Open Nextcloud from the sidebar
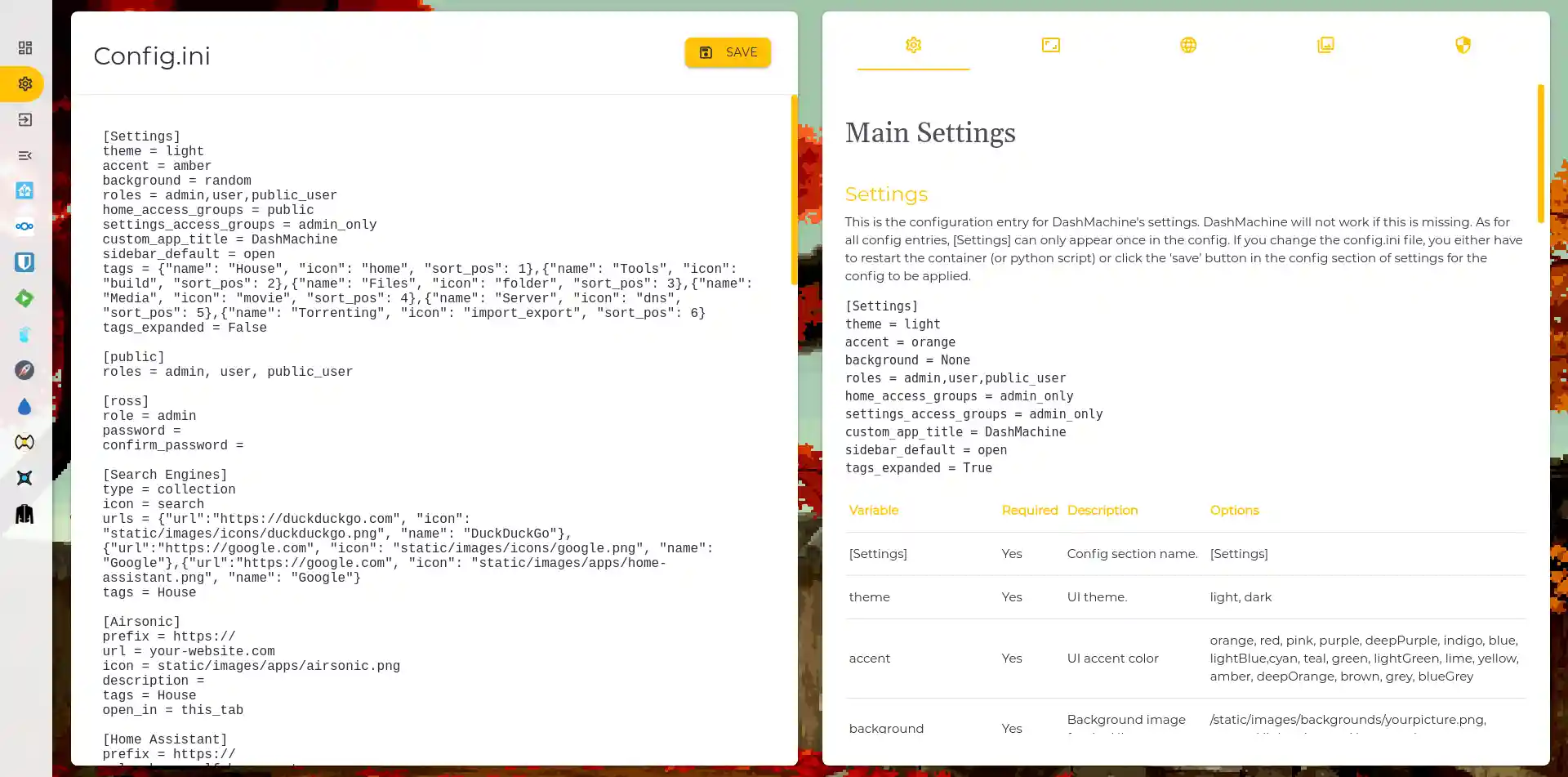 [24, 226]
